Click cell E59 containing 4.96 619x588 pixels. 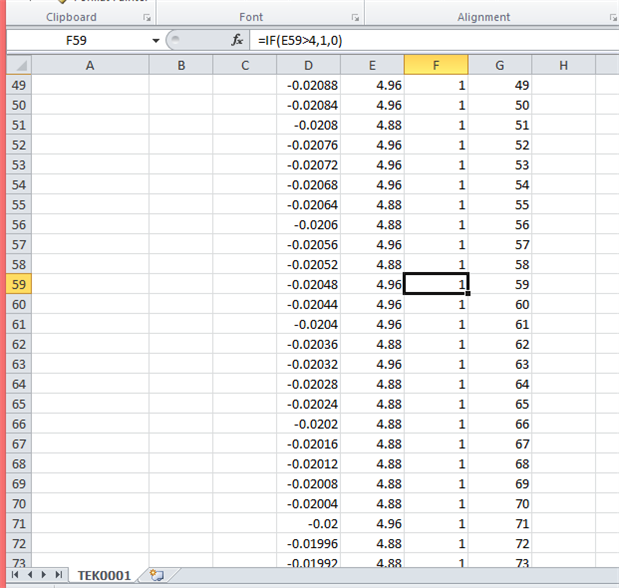pos(372,284)
